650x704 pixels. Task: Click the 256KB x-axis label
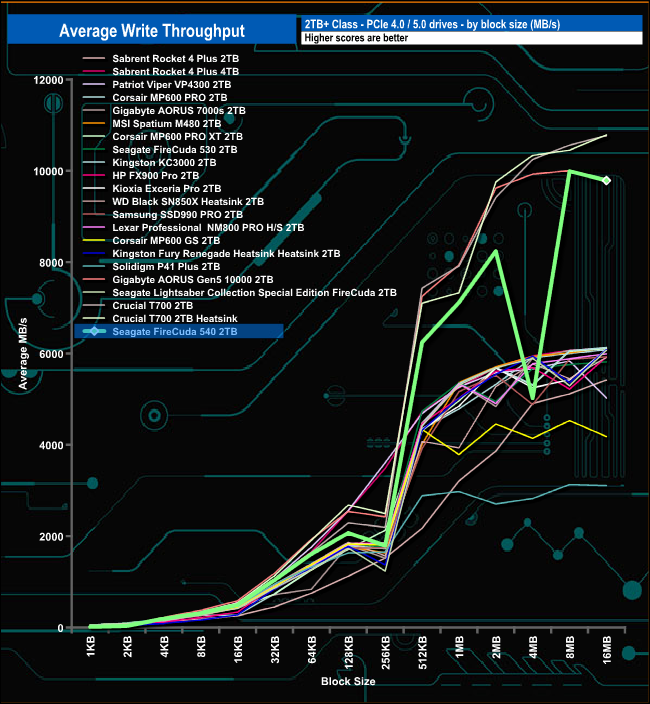(x=386, y=652)
